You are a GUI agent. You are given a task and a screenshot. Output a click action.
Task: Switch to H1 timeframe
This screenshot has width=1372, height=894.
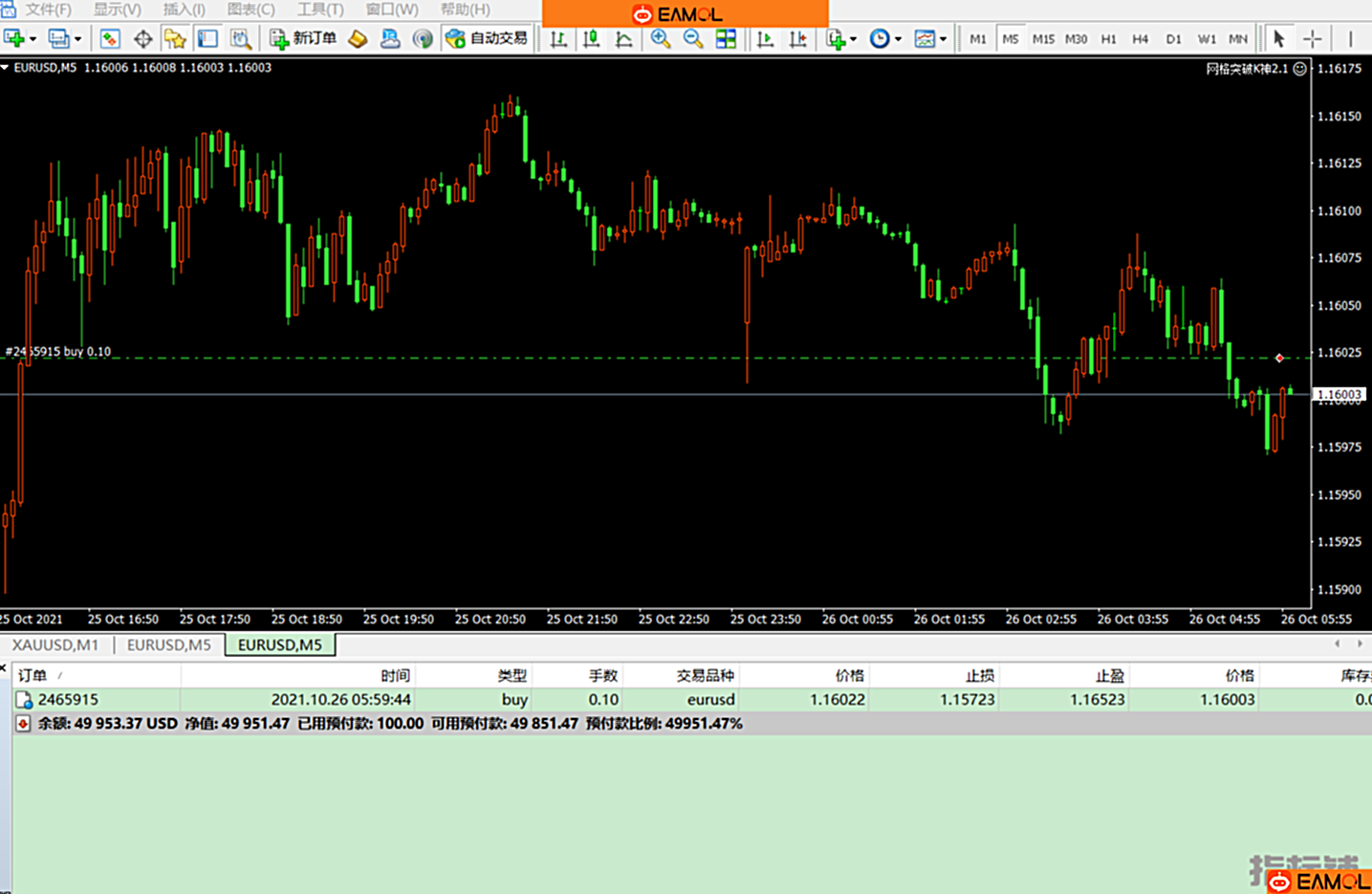(1108, 39)
